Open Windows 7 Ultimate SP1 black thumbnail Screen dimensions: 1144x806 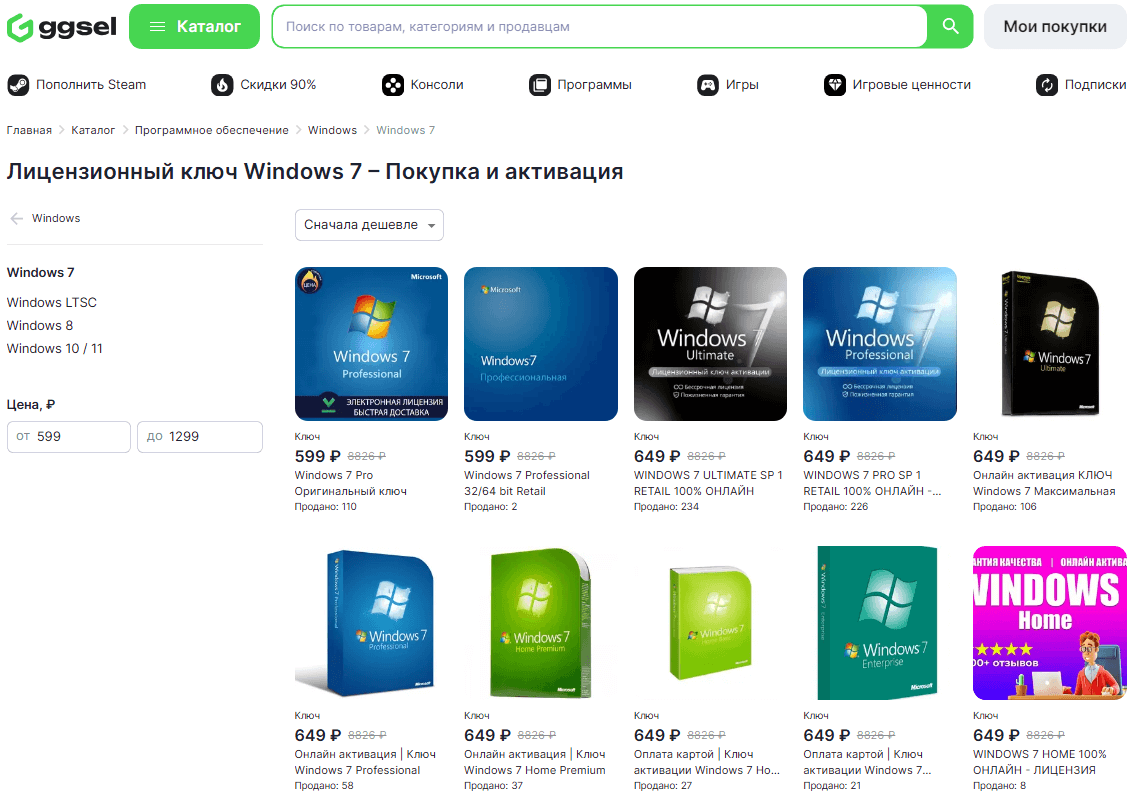711,344
